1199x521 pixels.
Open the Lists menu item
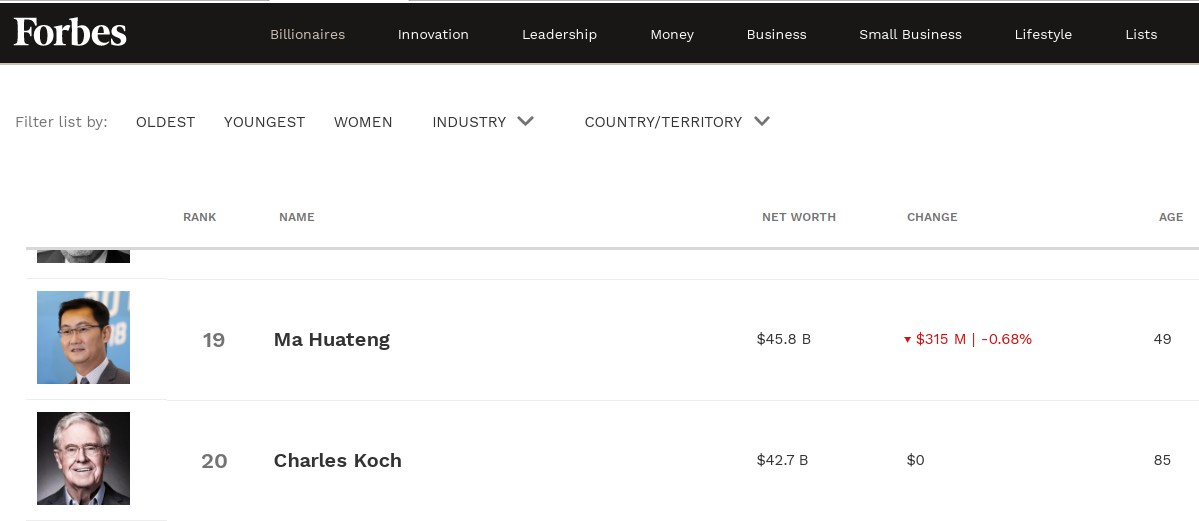(x=1141, y=34)
